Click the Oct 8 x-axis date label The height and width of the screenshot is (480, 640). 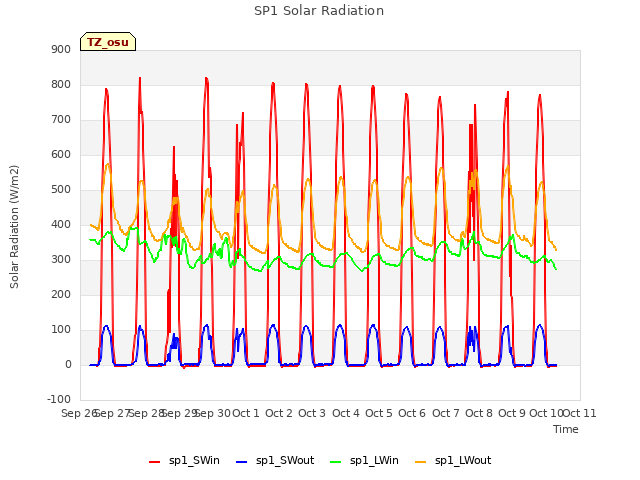(479, 413)
